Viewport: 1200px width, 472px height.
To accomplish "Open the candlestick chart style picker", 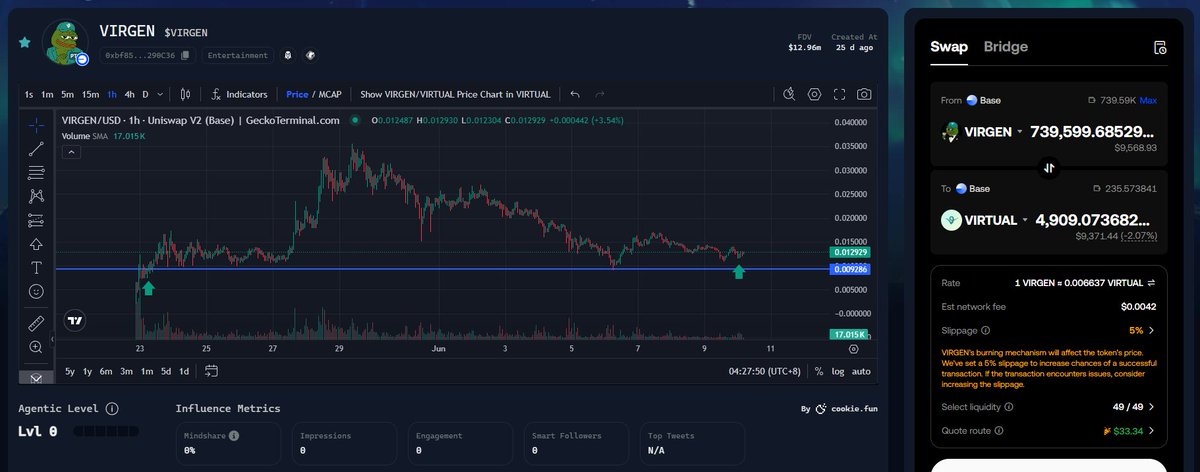I will [185, 94].
